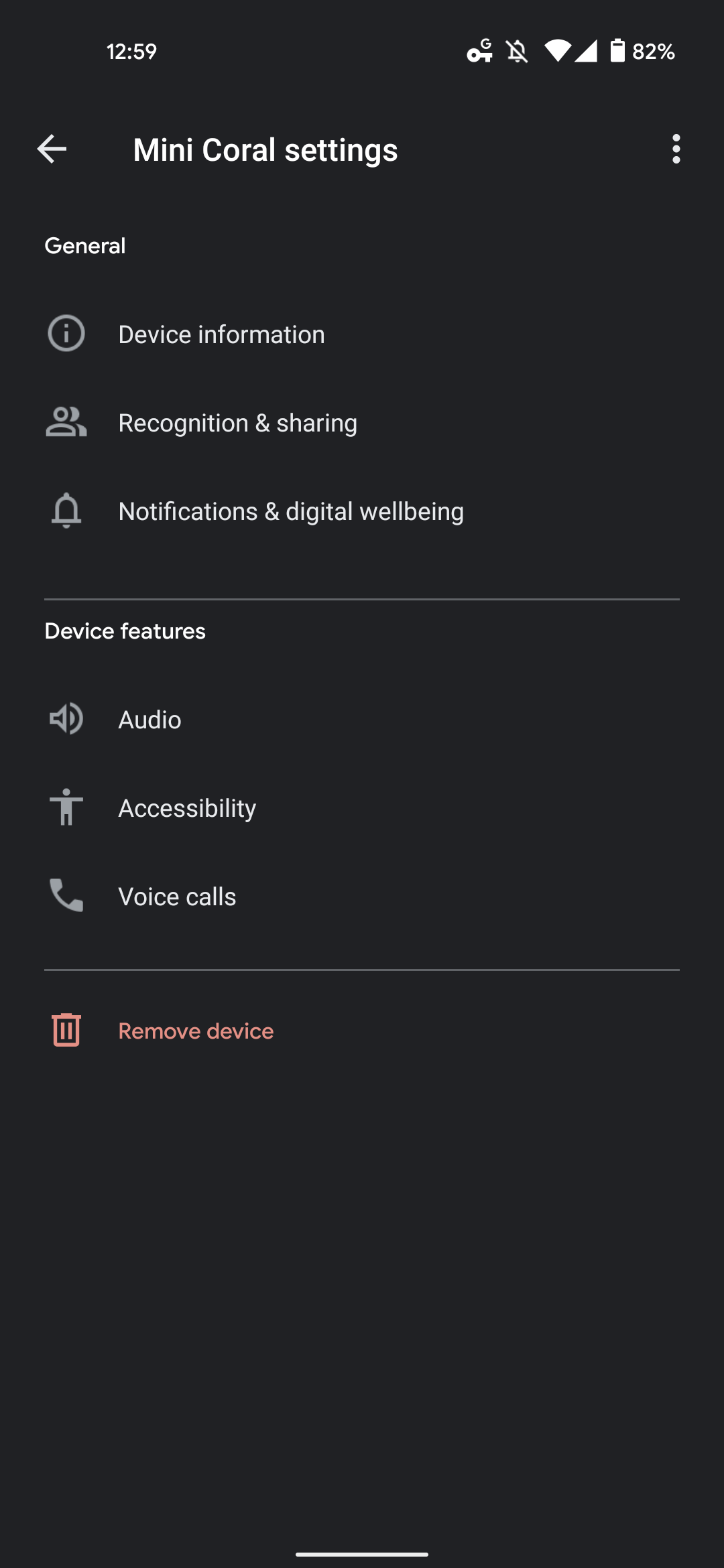
Task: Tap the Recognition & sharing people icon
Action: pyautogui.click(x=66, y=422)
